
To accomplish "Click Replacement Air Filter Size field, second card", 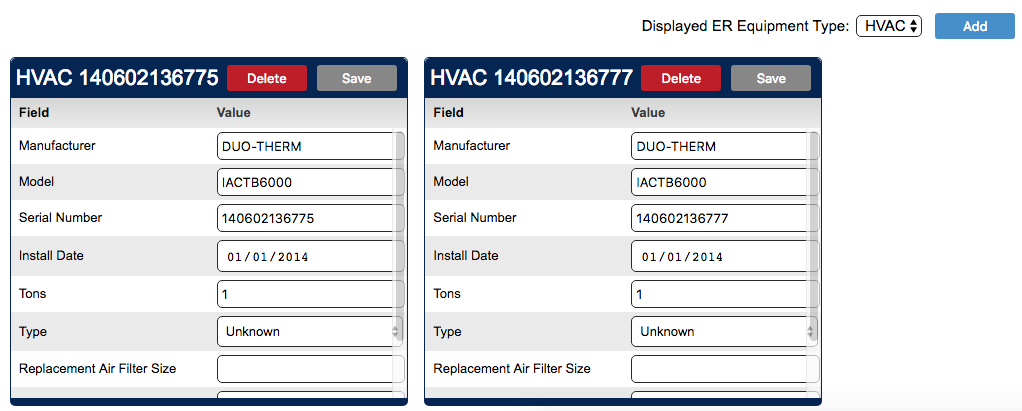I will [720, 368].
